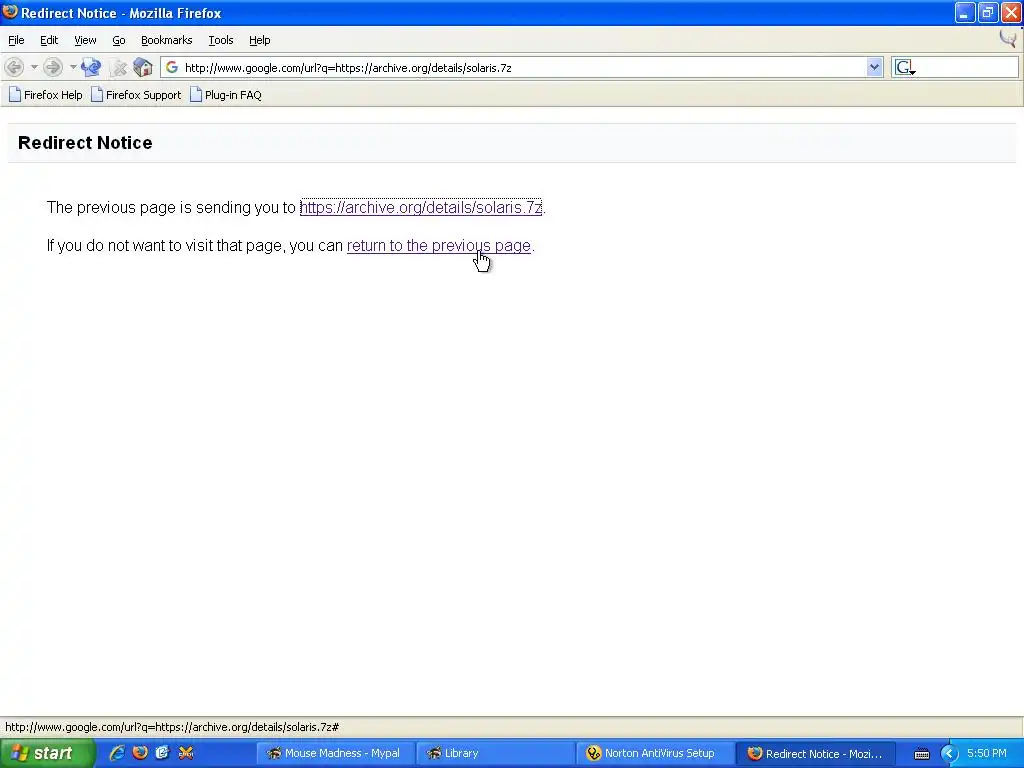
Task: Open the Go menu
Action: click(119, 40)
